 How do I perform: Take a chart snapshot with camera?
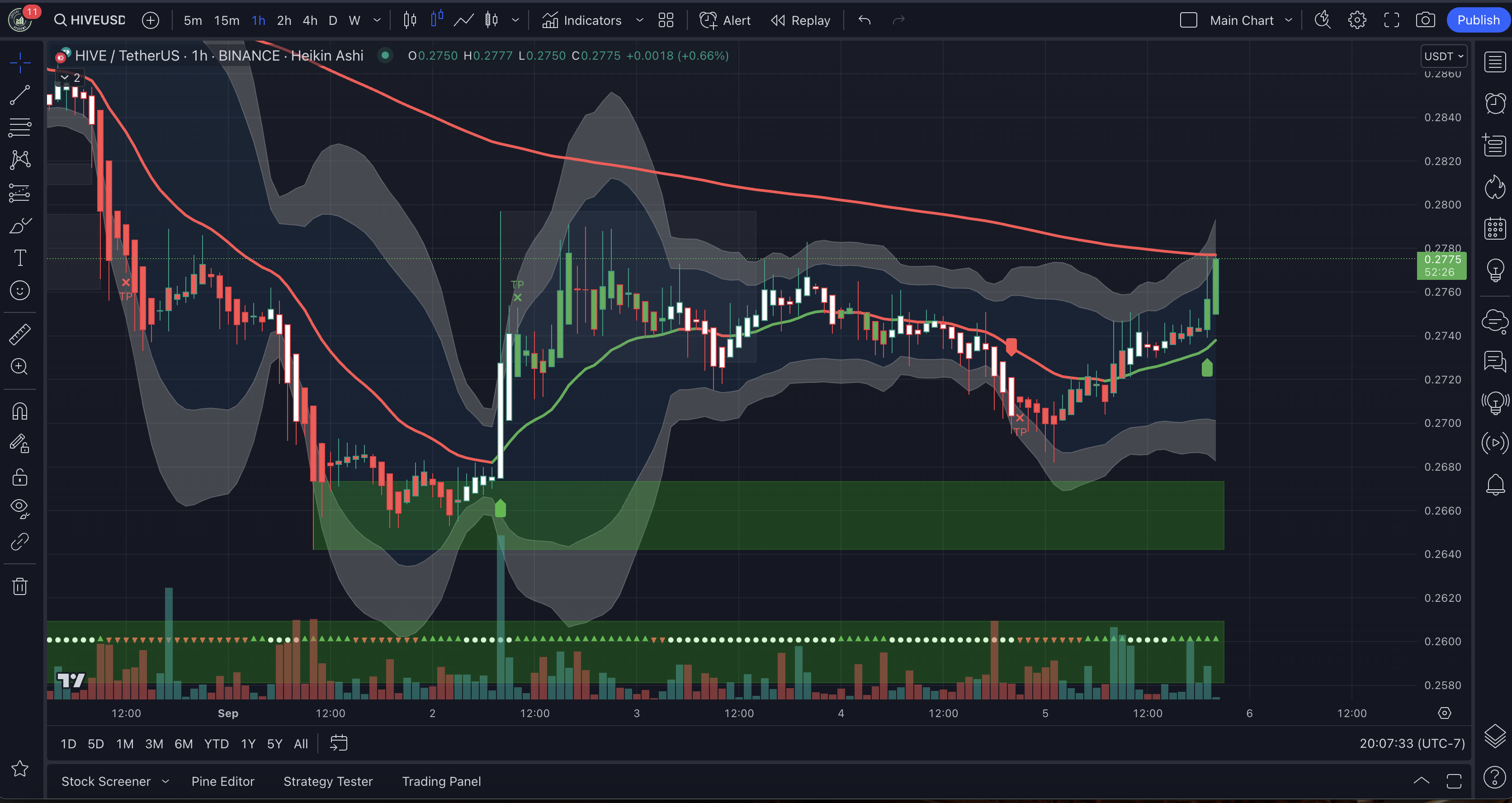[1426, 20]
